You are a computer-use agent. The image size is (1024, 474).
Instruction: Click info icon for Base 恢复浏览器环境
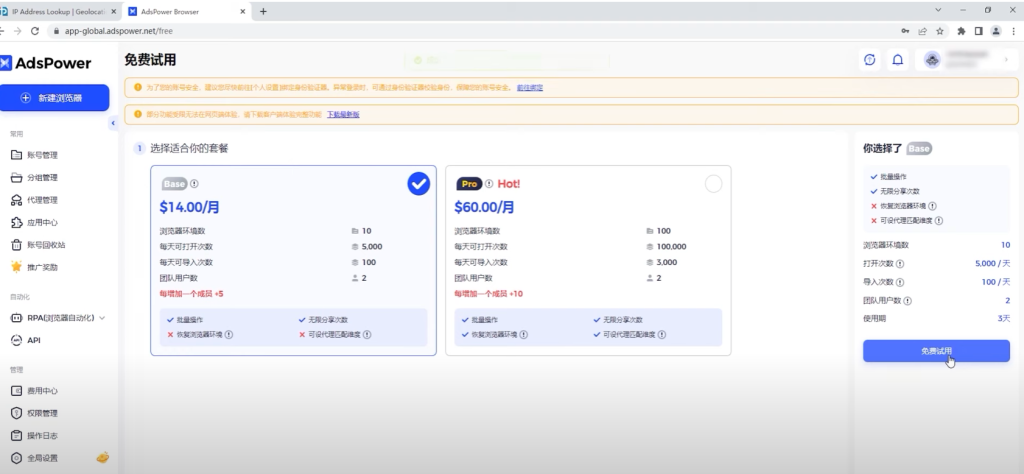click(x=229, y=334)
